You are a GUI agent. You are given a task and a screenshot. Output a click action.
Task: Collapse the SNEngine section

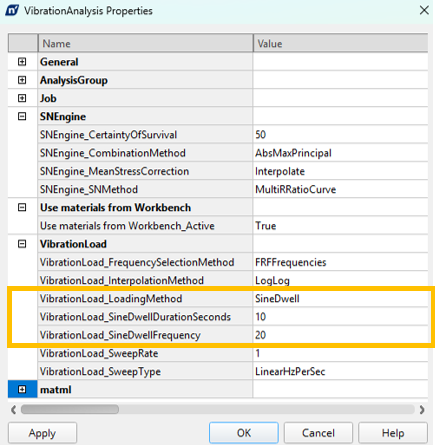[x=22, y=116]
